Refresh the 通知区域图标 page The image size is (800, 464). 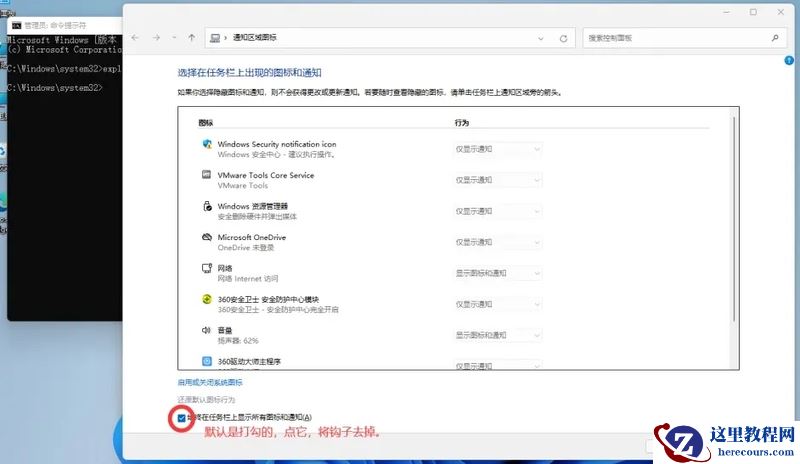[x=563, y=38]
